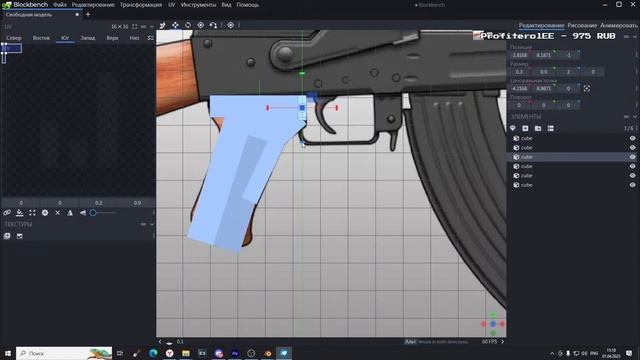Select the Pivot tool right of Rotate
The image size is (640, 360).
(x=200, y=25)
